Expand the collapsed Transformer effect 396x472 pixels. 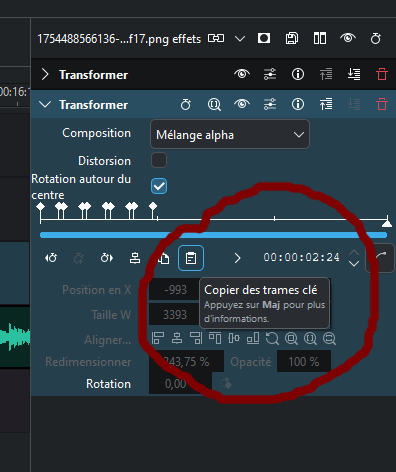[x=45, y=74]
